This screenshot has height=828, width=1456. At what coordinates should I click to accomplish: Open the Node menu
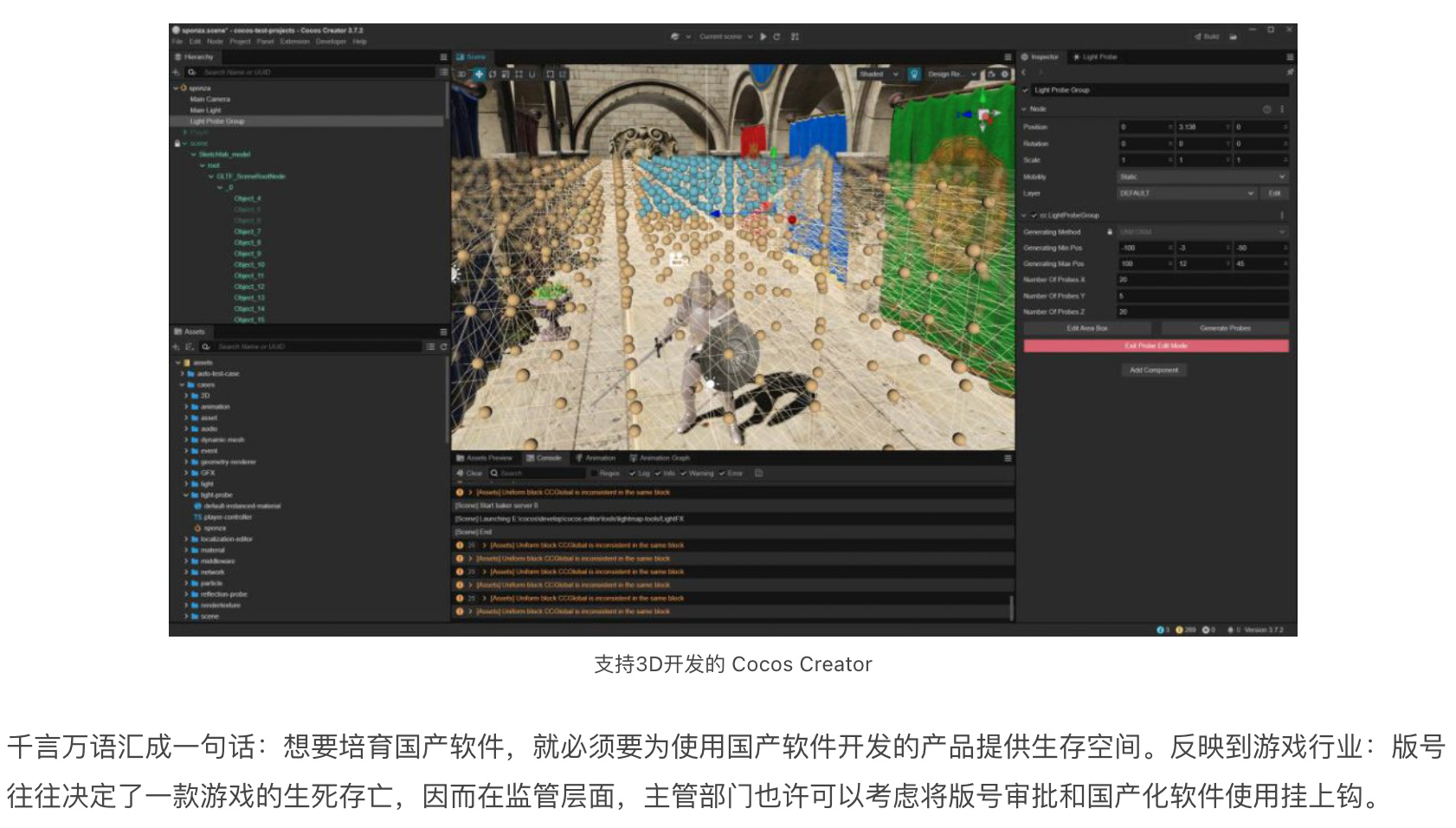pos(215,42)
